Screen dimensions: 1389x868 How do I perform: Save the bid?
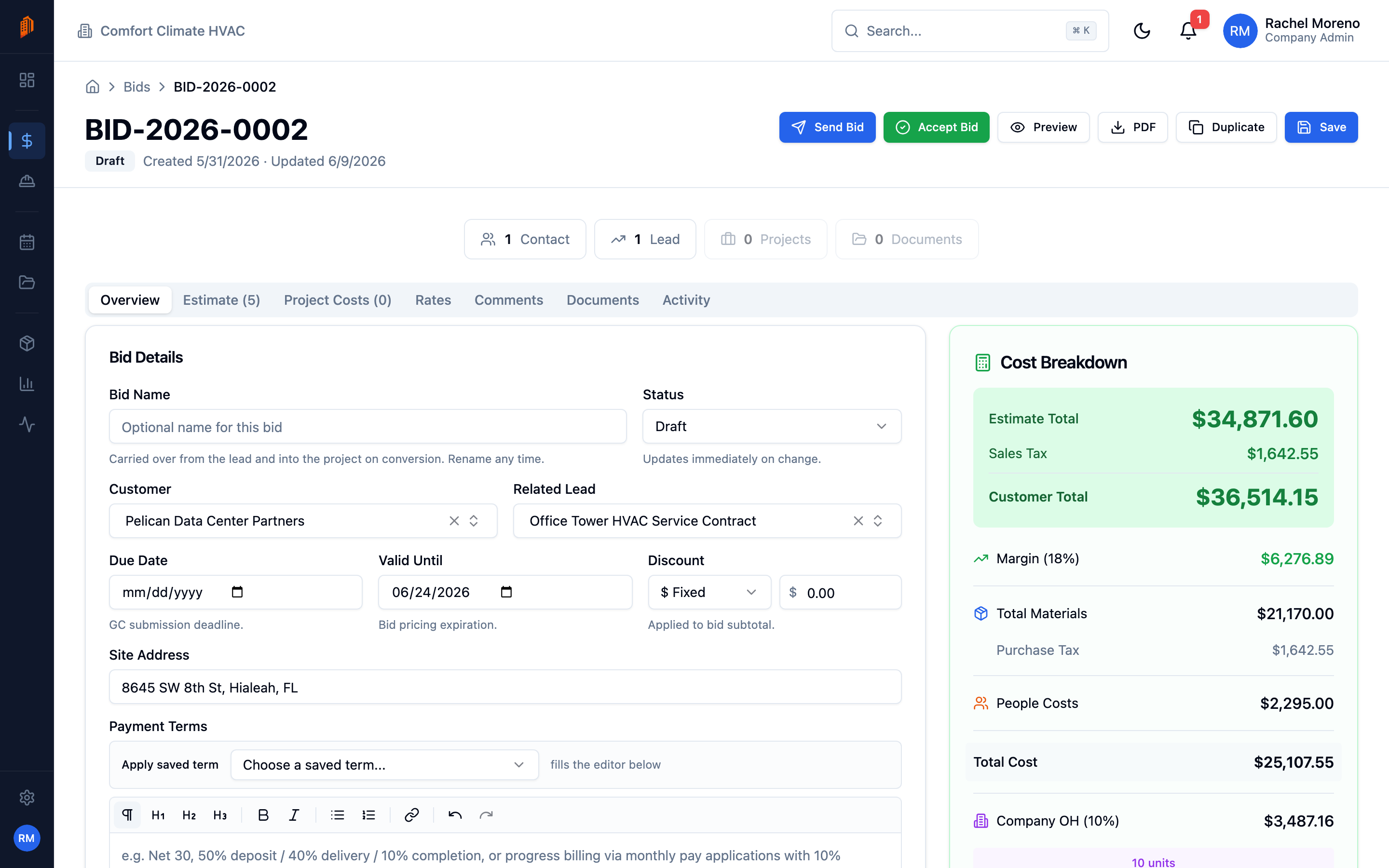pos(1321,127)
